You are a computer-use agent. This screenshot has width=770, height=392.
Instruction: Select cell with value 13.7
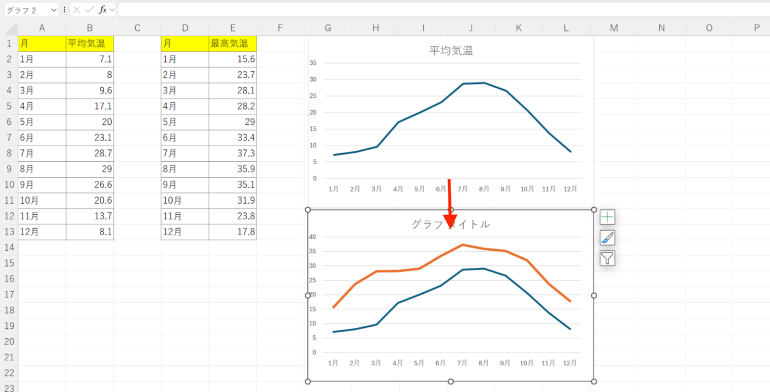89,217
